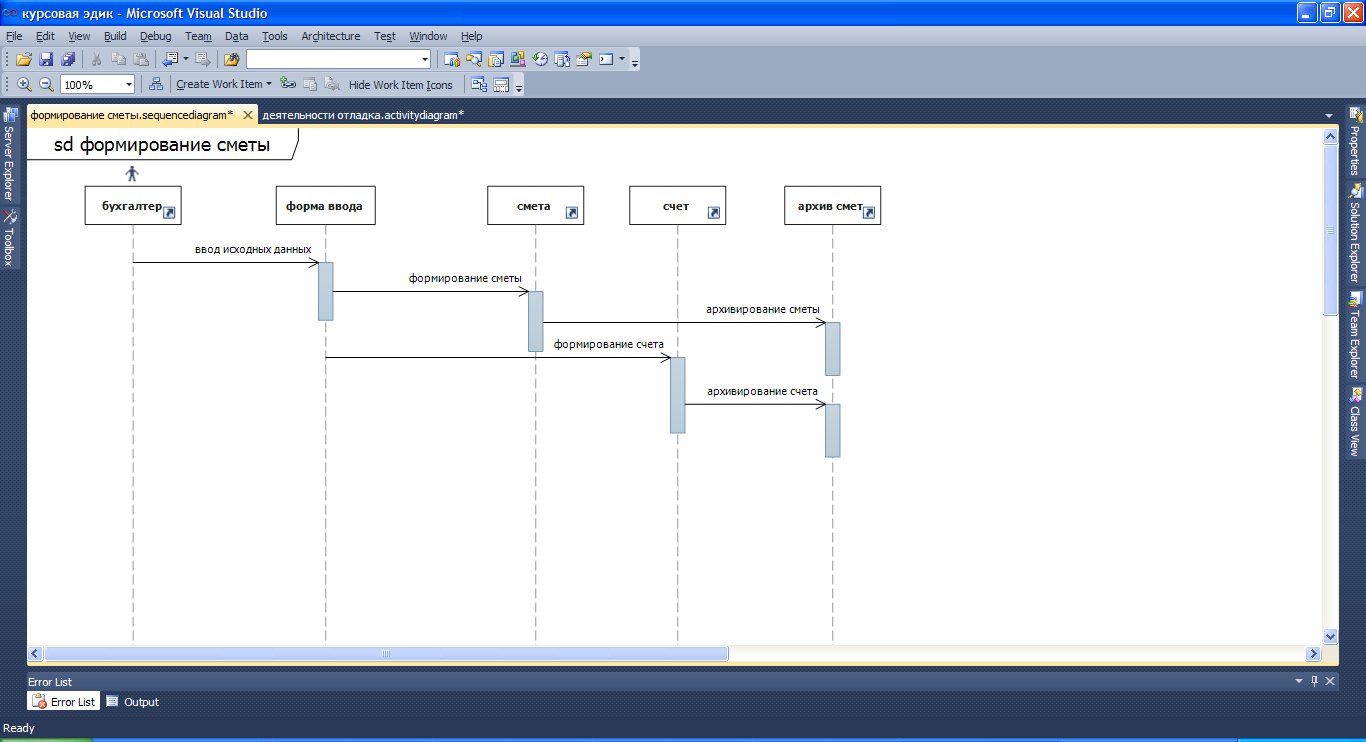Click the vertical scrollbar down arrow
Screen dimensions: 1366x742
[1330, 636]
